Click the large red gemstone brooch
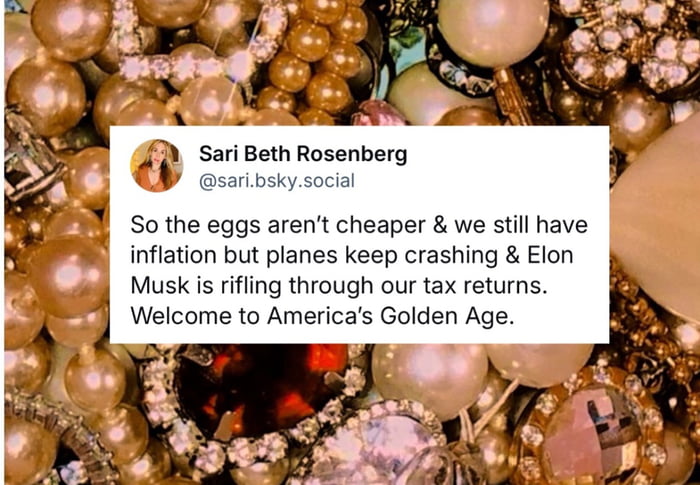The height and width of the screenshot is (485, 700). pyautogui.click(x=261, y=391)
